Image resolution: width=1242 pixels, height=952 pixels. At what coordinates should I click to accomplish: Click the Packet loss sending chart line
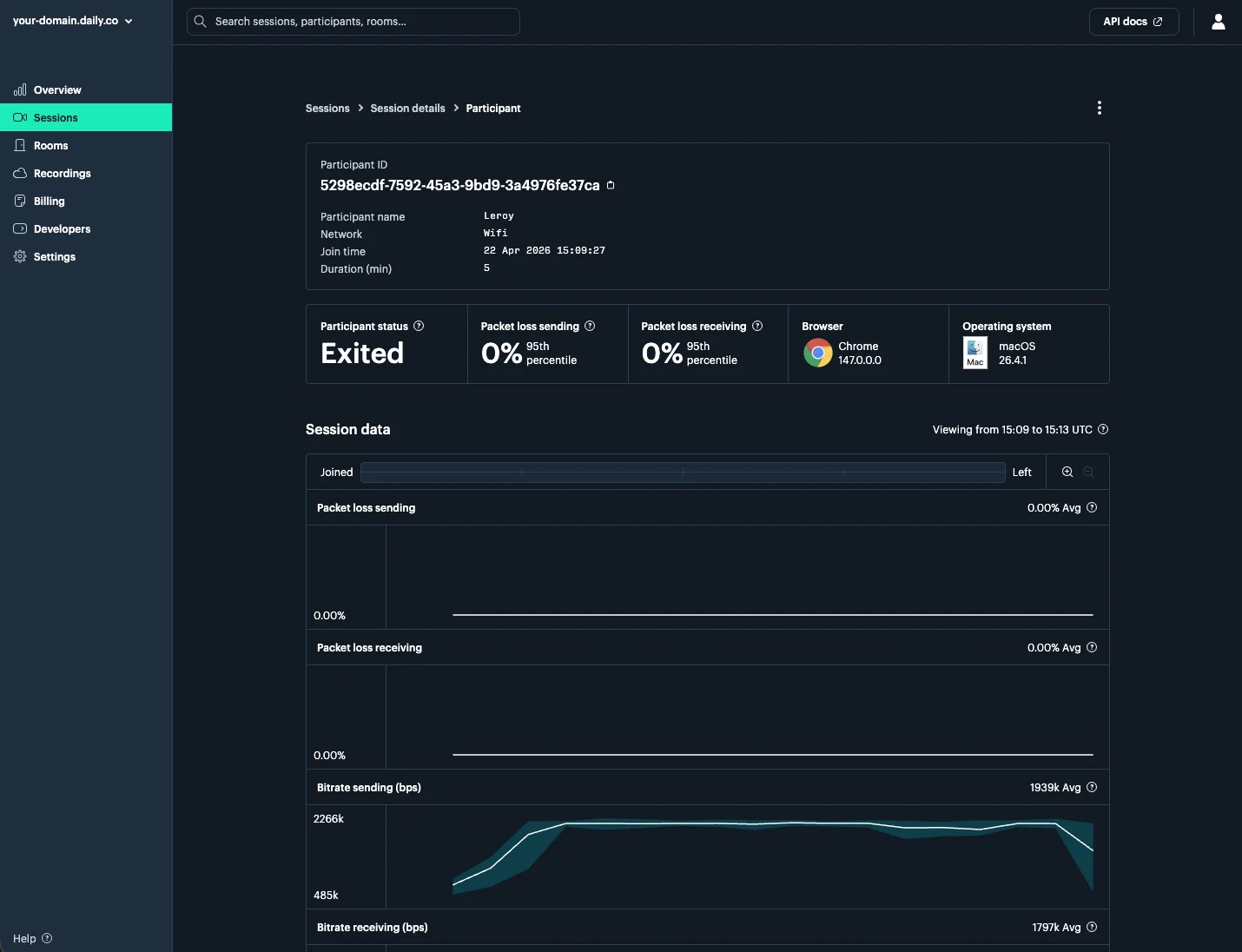[772, 615]
